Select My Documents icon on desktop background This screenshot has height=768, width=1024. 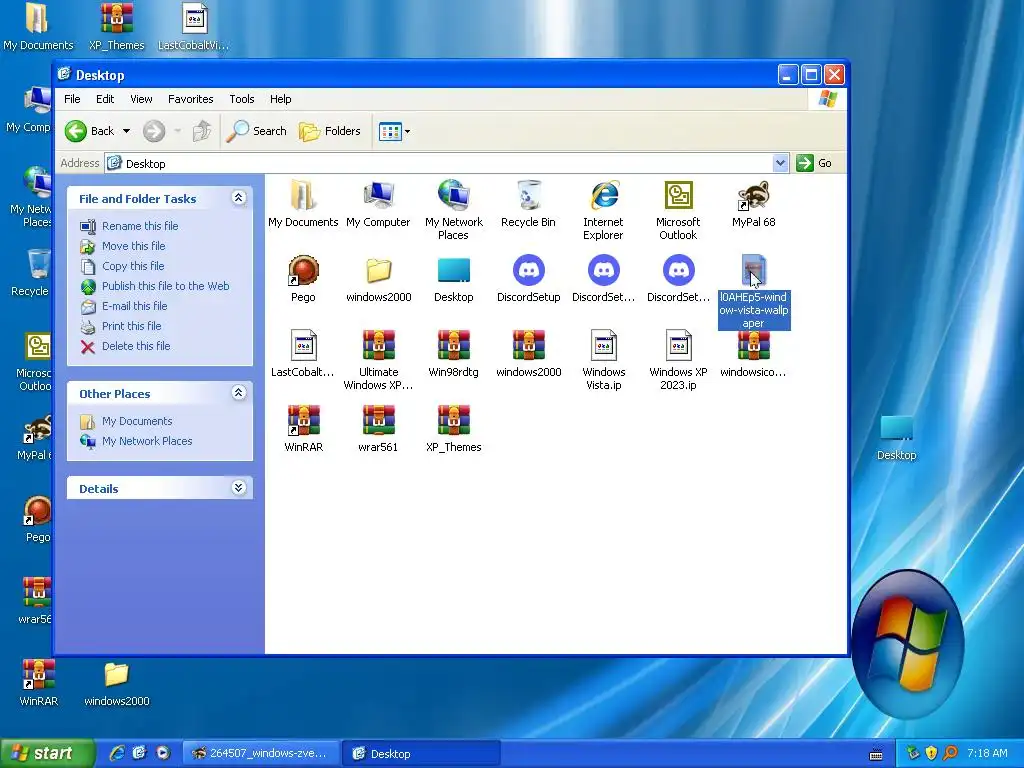point(38,19)
